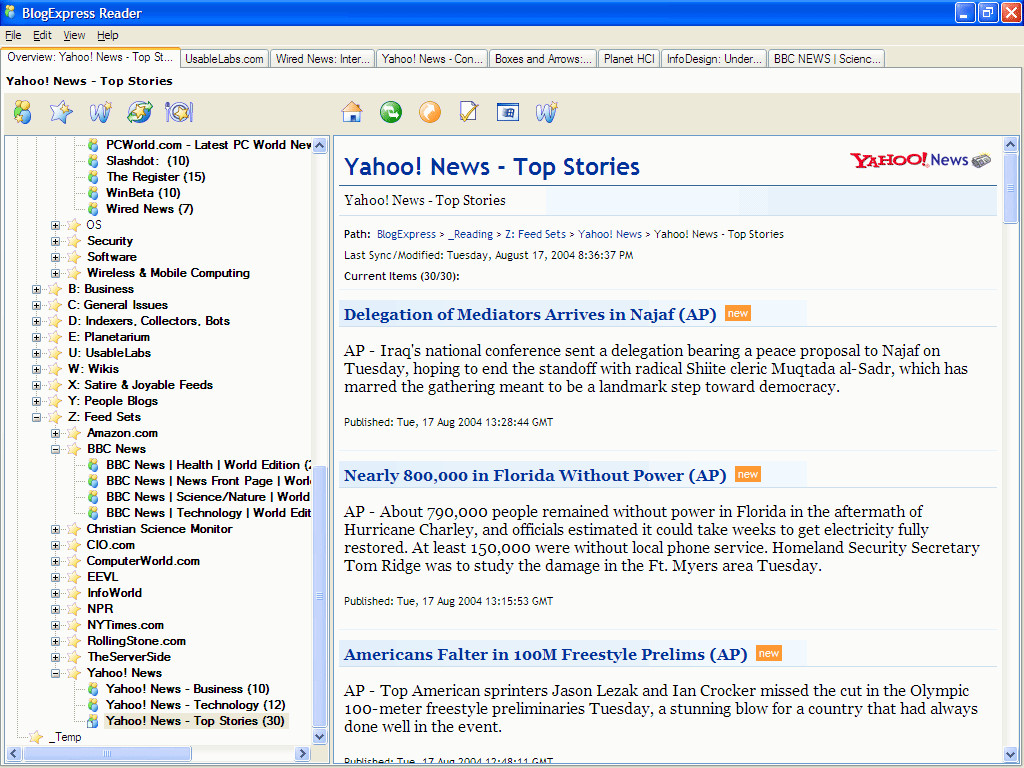The width and height of the screenshot is (1024, 768).
Task: Follow the _Reading path link
Action: coord(470,234)
